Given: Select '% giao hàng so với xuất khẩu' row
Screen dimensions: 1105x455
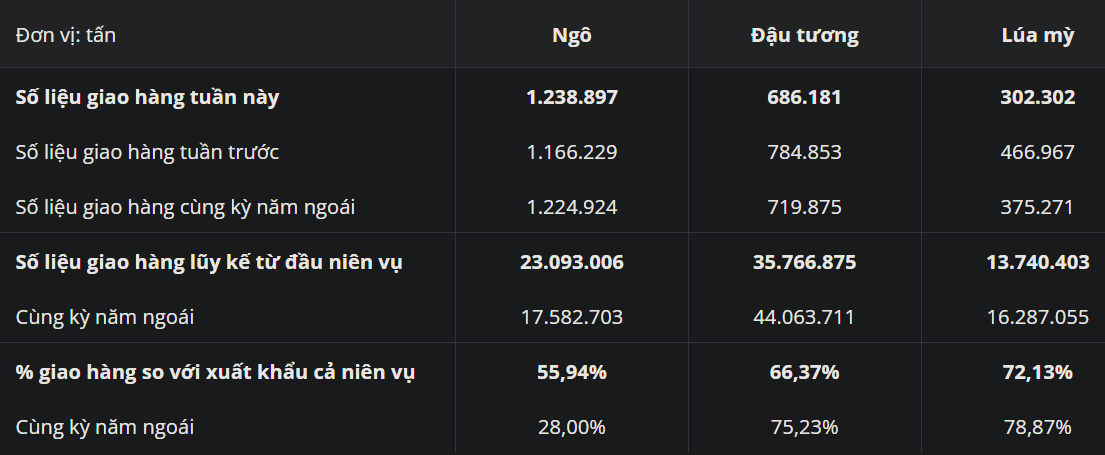Looking at the screenshot, I should pos(216,372).
